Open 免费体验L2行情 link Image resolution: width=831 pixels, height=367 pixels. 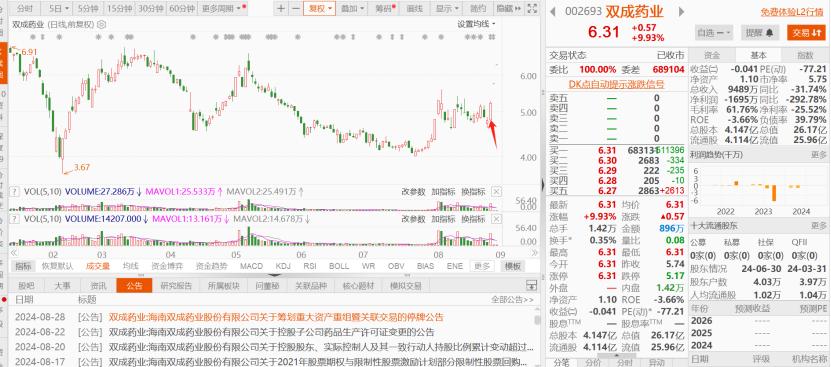click(x=793, y=12)
